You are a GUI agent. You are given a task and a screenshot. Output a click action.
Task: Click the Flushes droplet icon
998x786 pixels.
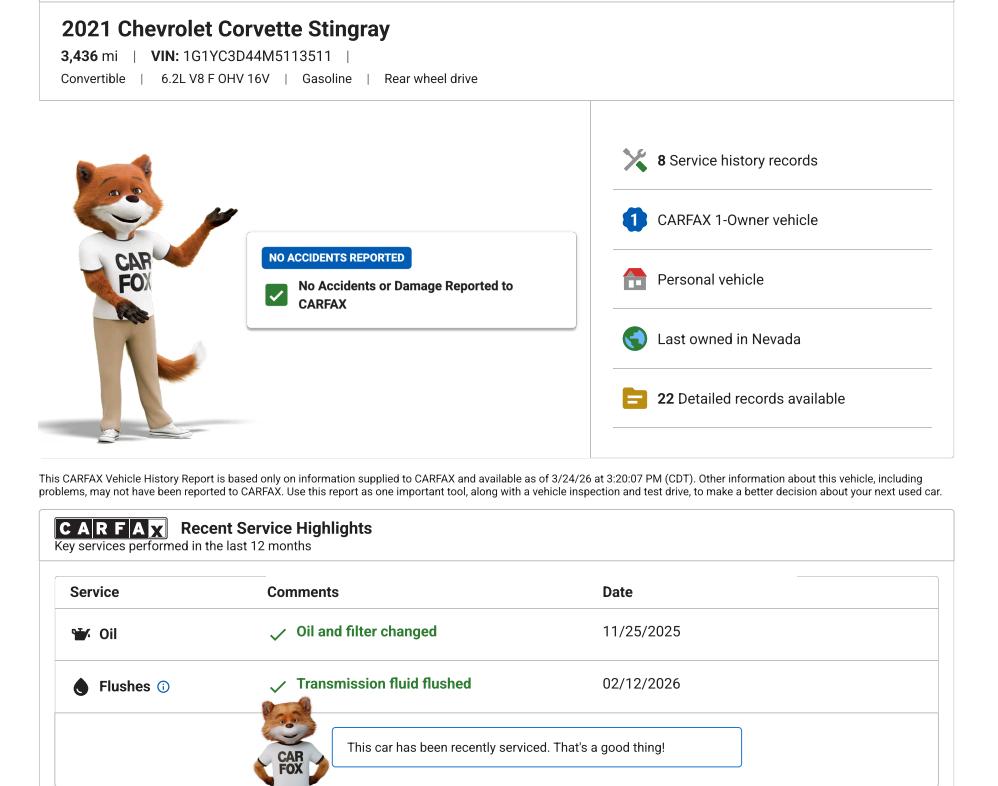click(x=81, y=687)
